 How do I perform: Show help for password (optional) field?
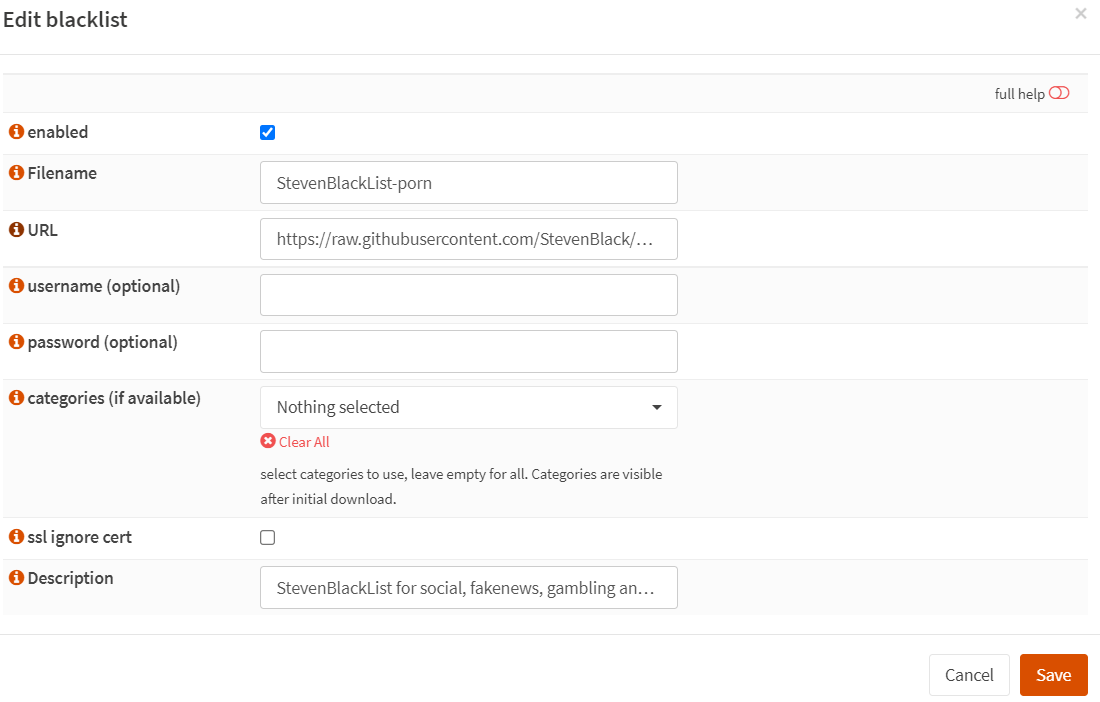point(16,342)
